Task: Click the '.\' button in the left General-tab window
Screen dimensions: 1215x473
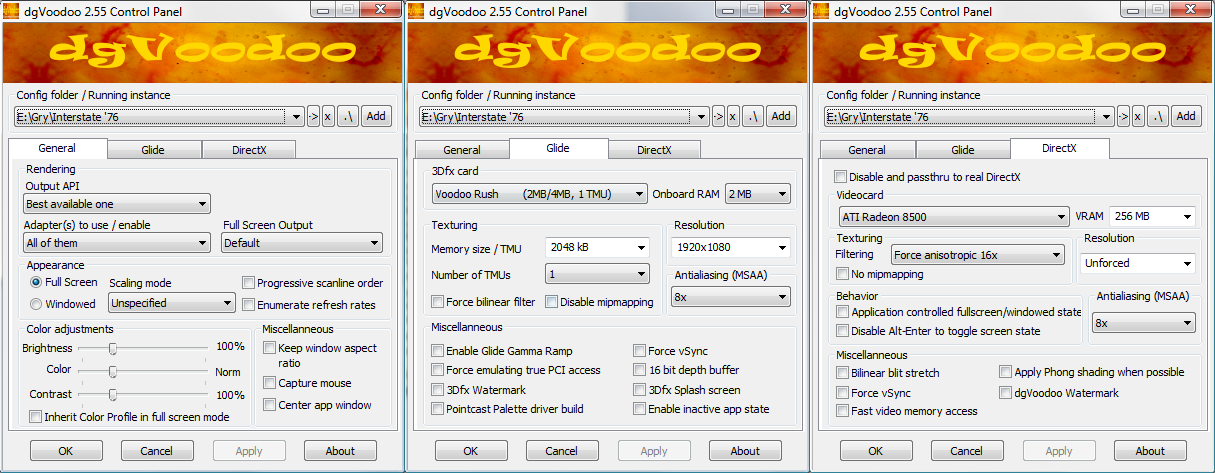Action: [x=347, y=116]
